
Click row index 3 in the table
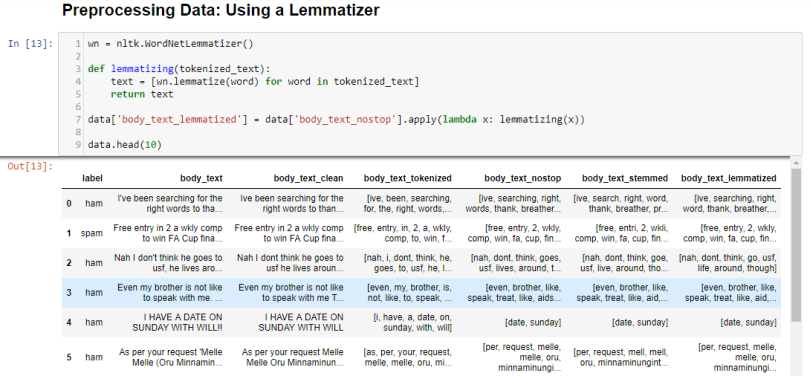pos(69,292)
